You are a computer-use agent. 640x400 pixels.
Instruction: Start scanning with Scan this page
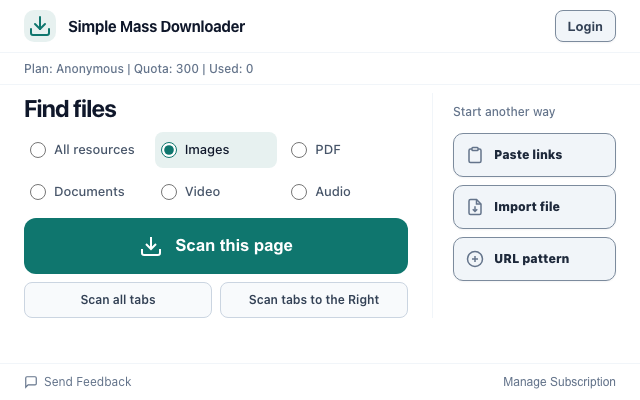[216, 246]
